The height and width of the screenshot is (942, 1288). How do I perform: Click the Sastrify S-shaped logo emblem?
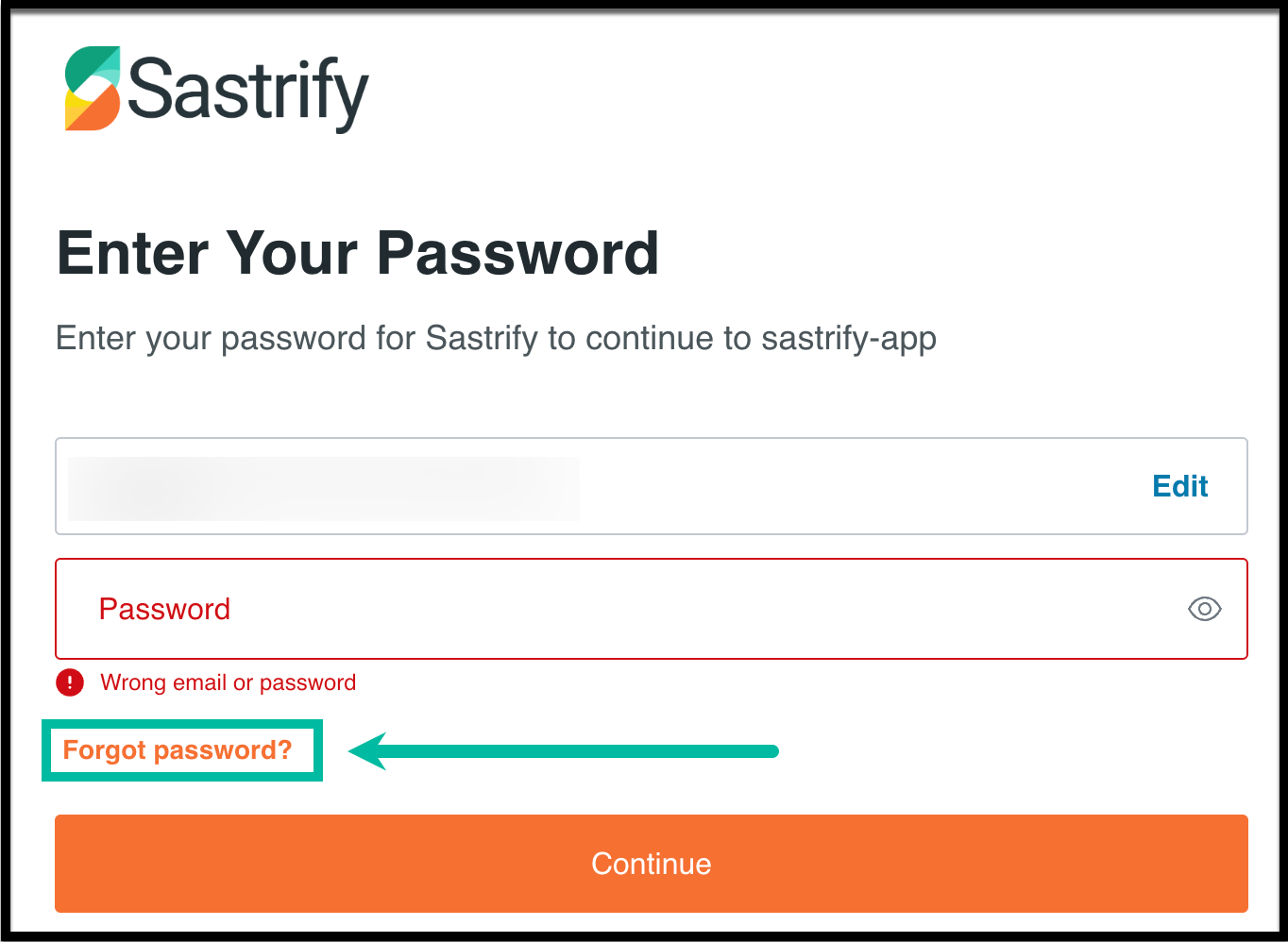tap(93, 88)
